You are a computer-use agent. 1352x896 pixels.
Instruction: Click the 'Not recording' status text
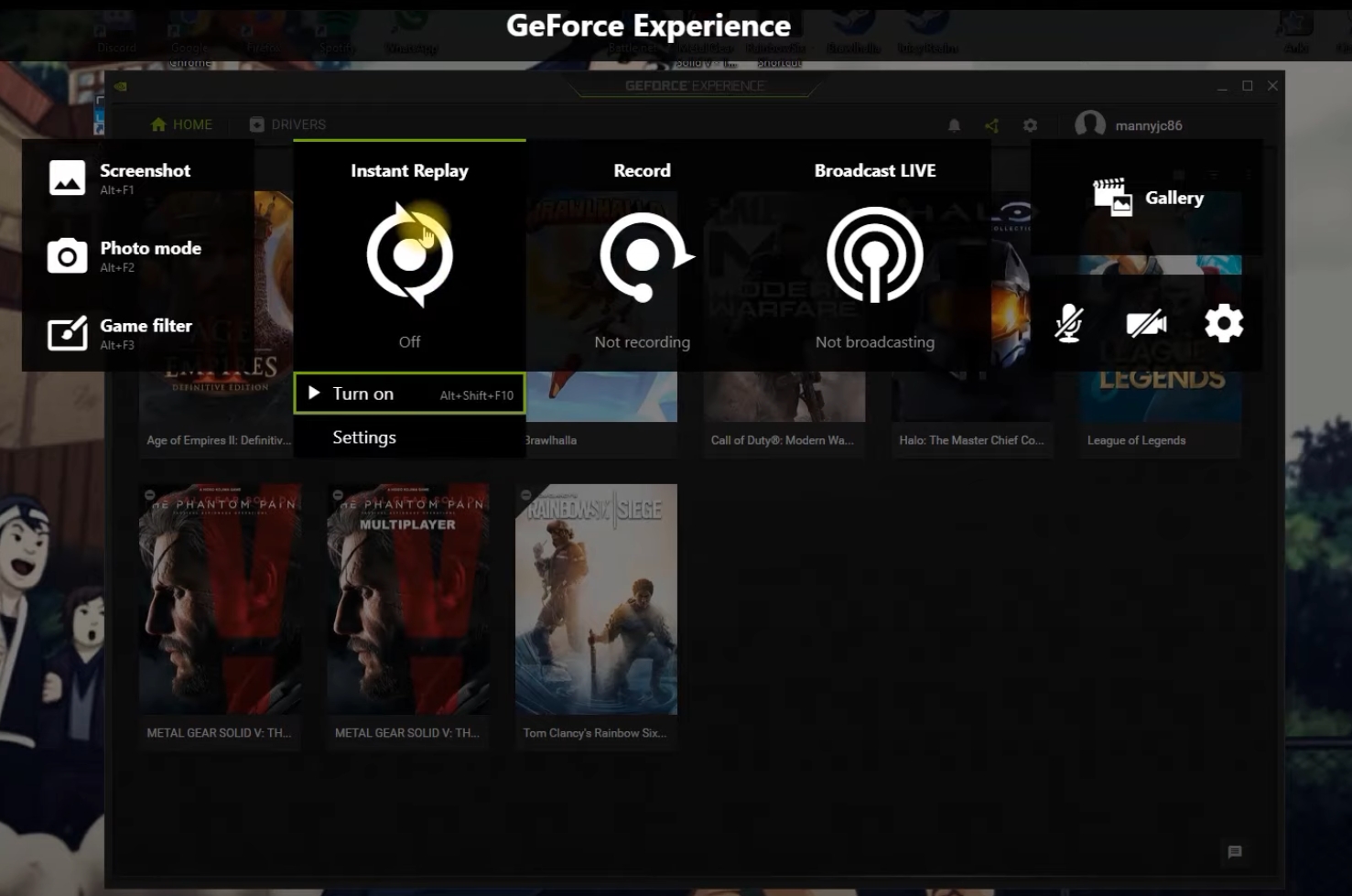pos(642,342)
